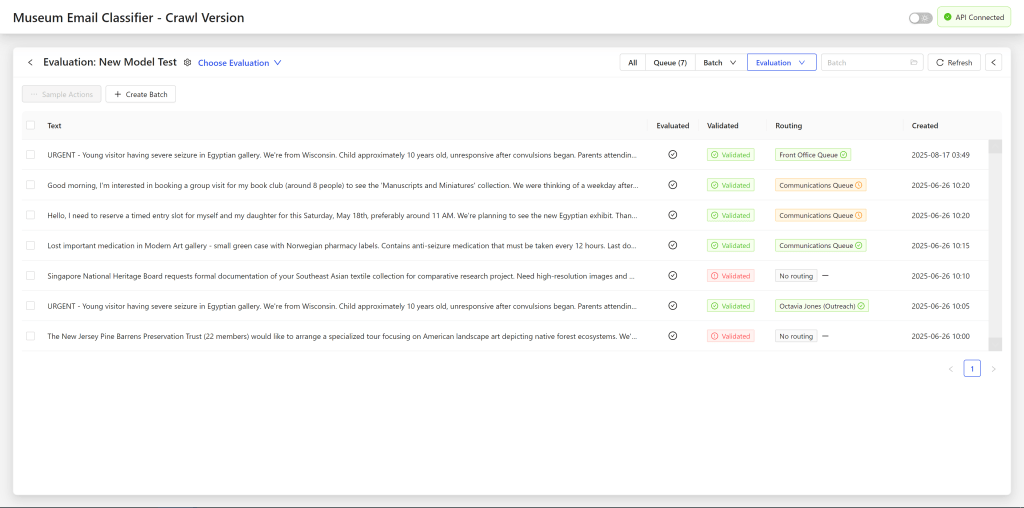
Task: Open evaluation settings gear icon
Action: [187, 62]
